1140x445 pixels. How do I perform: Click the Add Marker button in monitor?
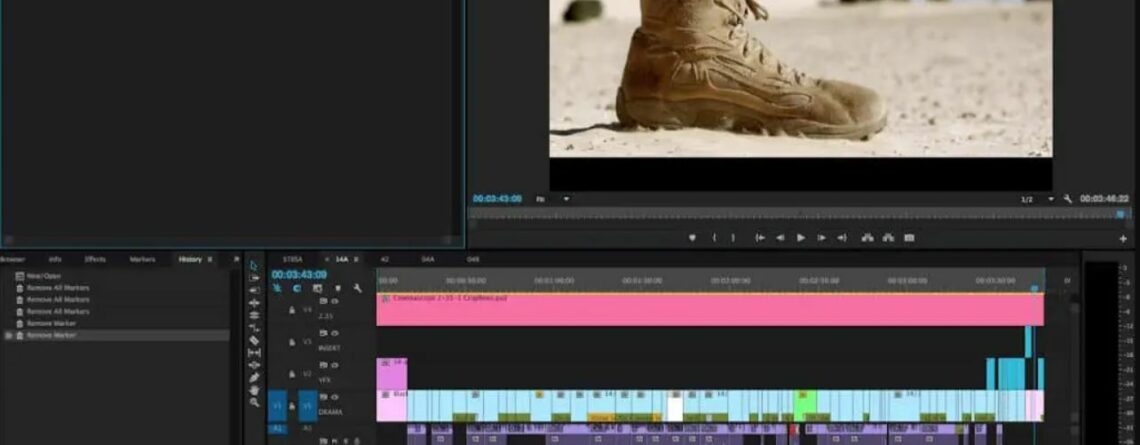pos(691,238)
